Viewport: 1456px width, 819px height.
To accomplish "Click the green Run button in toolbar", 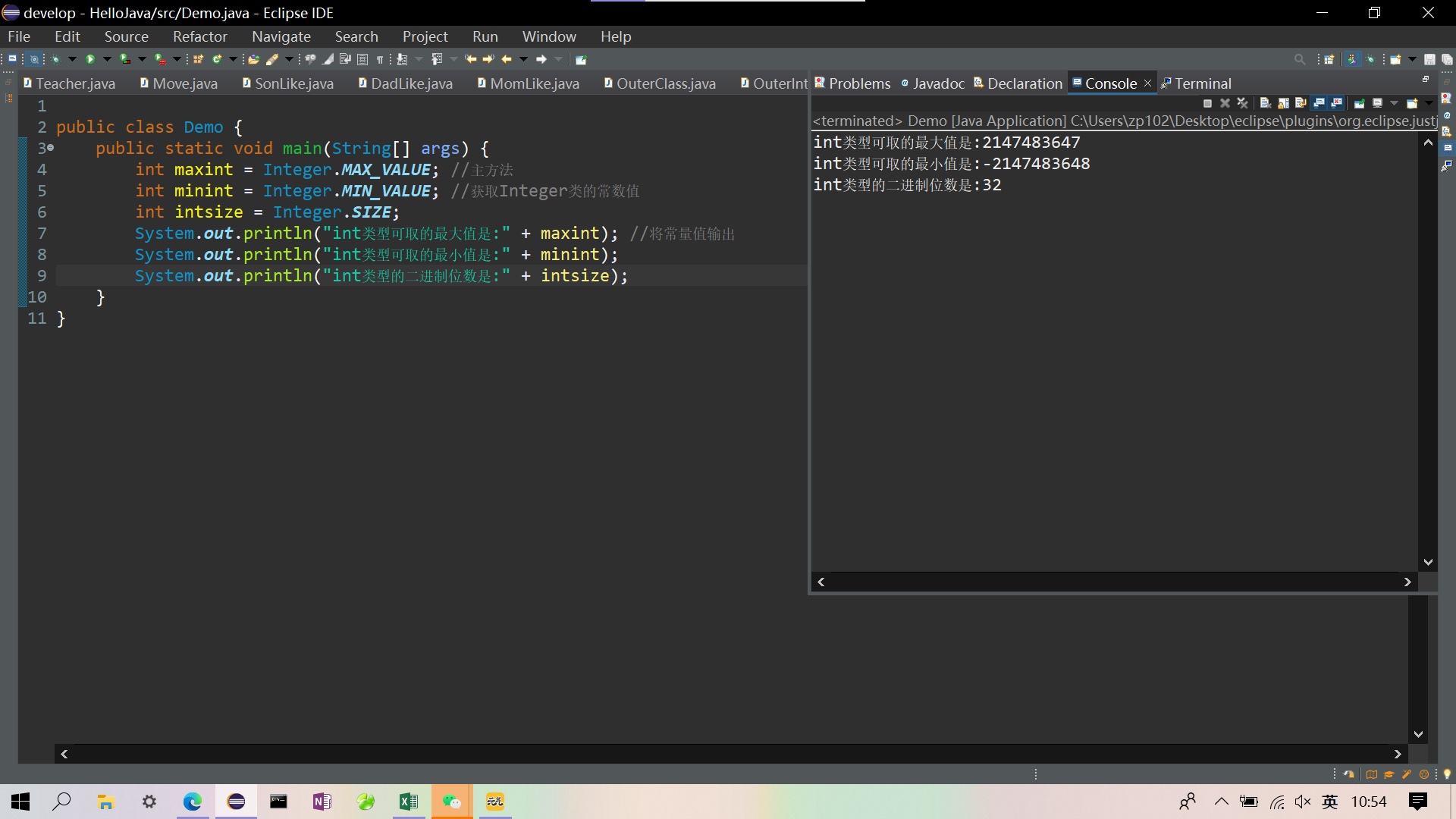I will click(x=90, y=59).
